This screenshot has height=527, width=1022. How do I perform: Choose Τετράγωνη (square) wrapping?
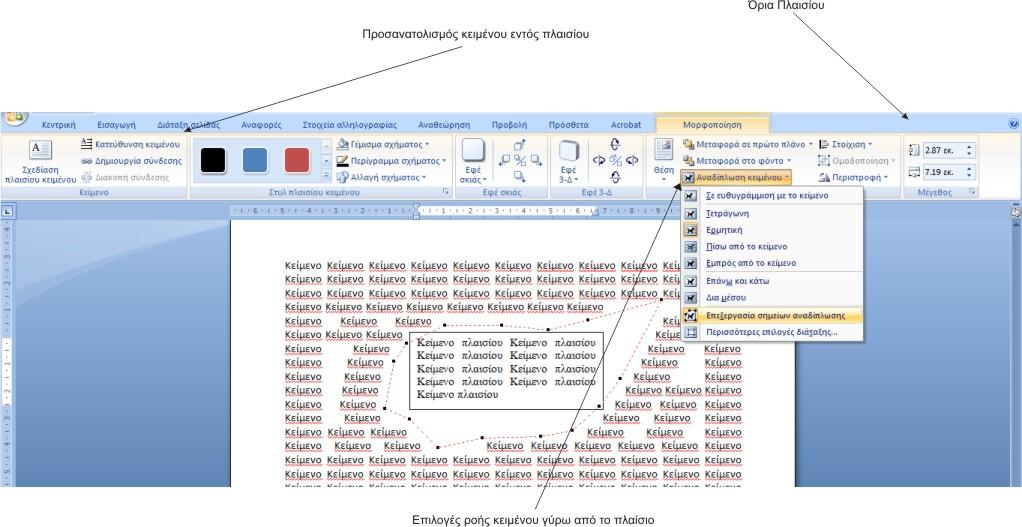[772, 213]
